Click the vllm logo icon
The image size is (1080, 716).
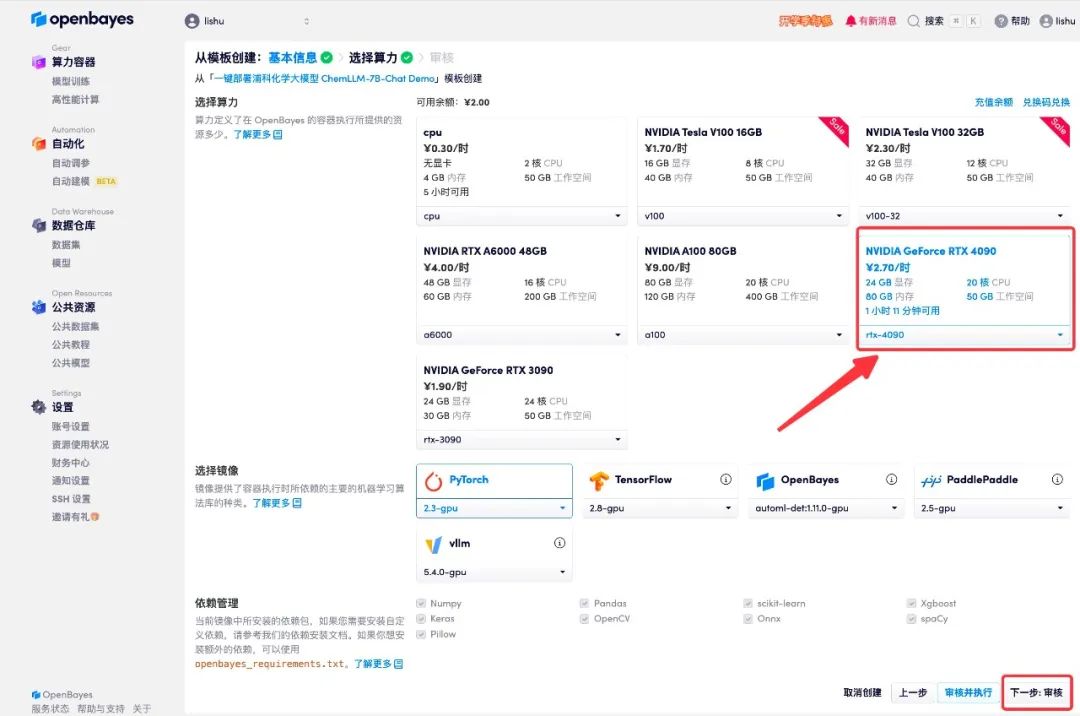(433, 545)
